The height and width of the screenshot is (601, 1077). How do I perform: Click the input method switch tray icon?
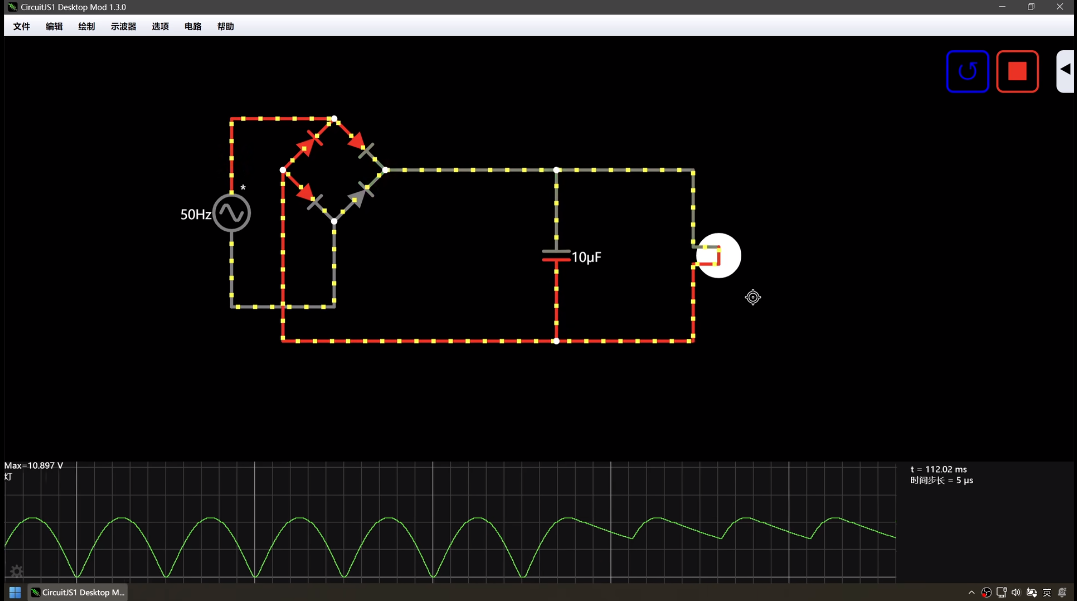1032,593
